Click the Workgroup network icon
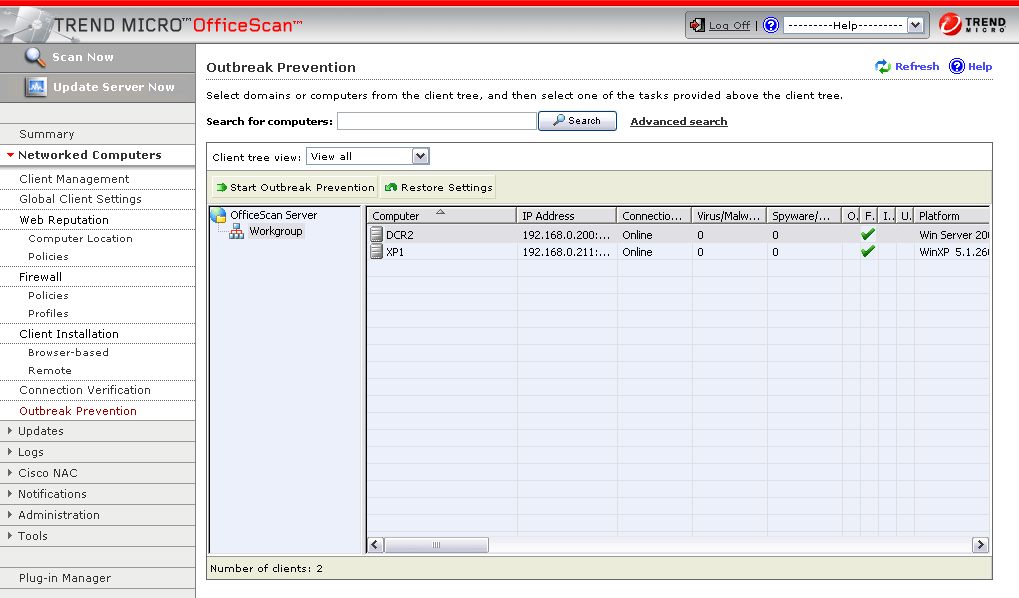 [x=237, y=231]
